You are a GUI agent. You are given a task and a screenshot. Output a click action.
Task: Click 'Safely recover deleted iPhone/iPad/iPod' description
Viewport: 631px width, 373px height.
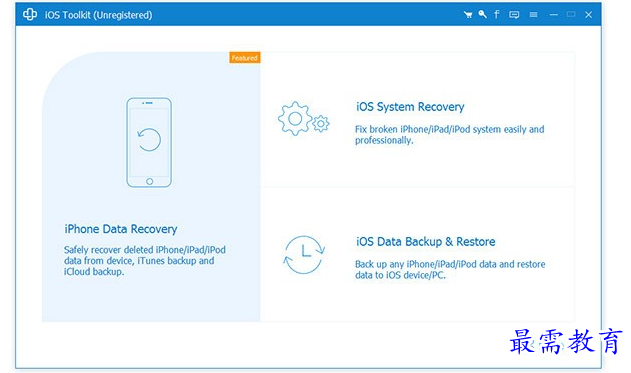pyautogui.click(x=145, y=261)
